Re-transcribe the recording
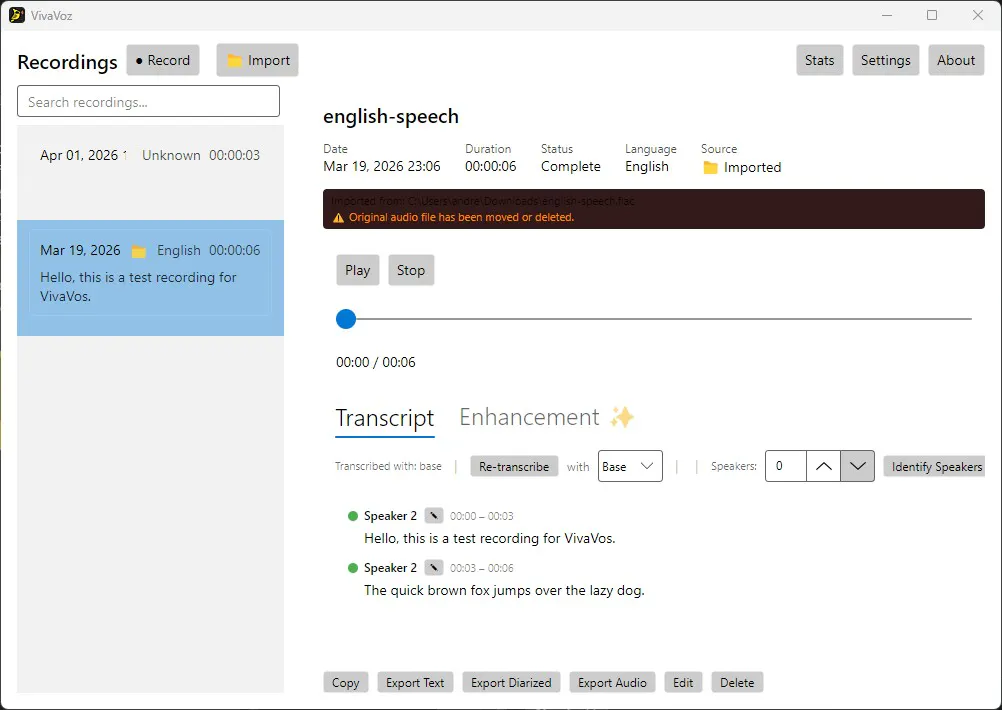Viewport: 1002px width, 710px height. point(514,467)
